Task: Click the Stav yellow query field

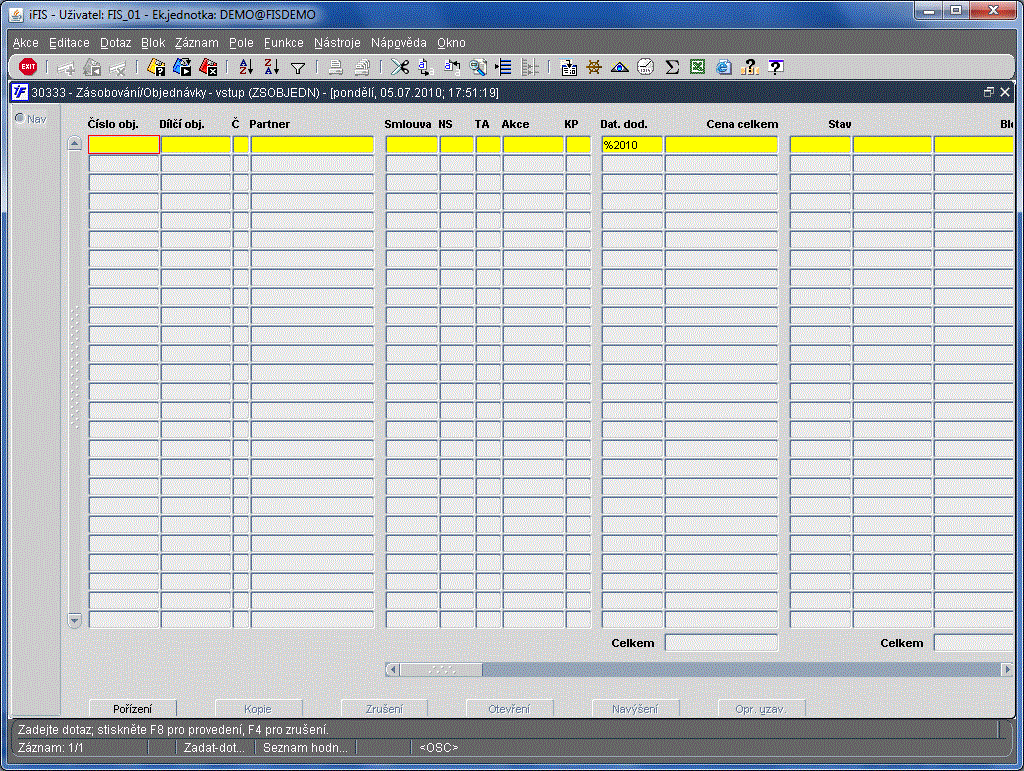Action: tap(820, 144)
